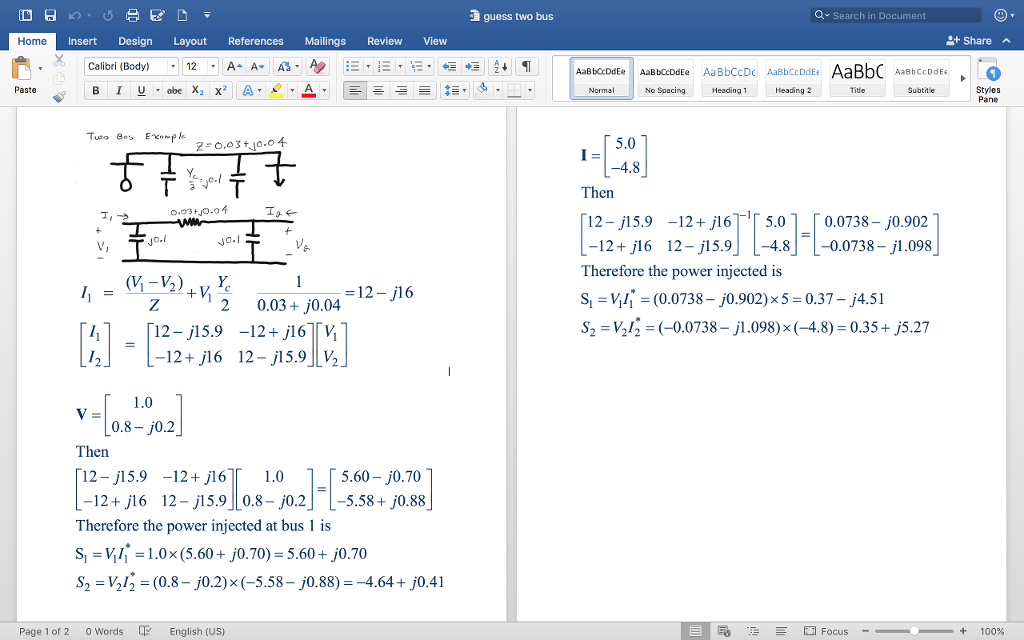The image size is (1024, 640).
Task: Apply the Heading 1 style
Action: 728,78
